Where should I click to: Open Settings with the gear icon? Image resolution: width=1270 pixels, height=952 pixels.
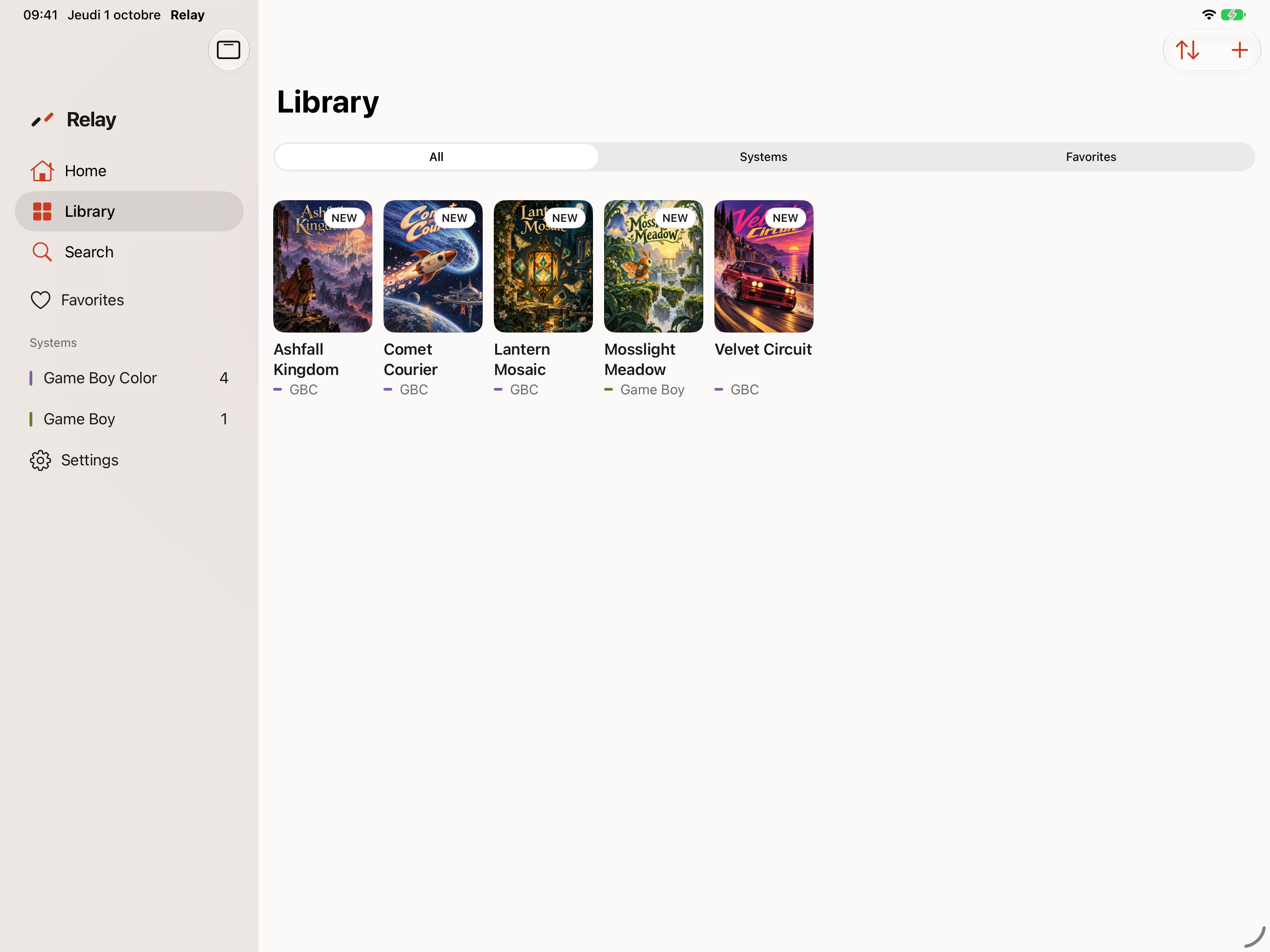coord(129,460)
